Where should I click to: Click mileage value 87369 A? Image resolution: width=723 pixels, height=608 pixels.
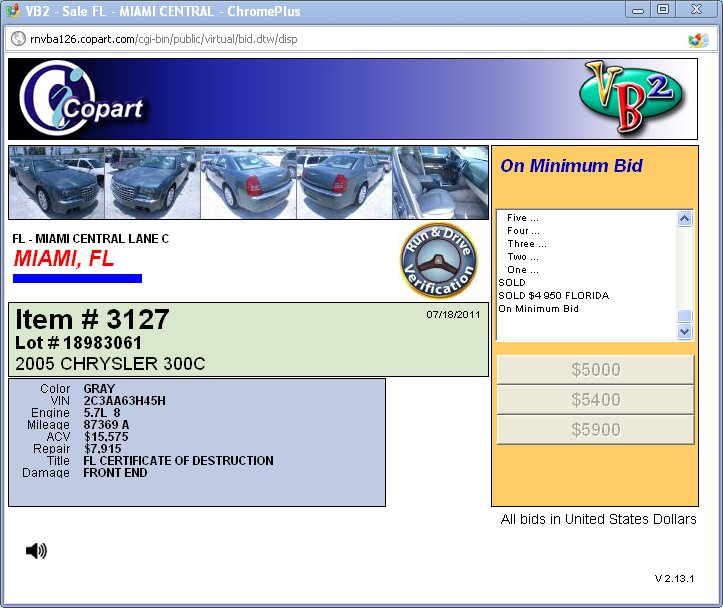click(106, 425)
